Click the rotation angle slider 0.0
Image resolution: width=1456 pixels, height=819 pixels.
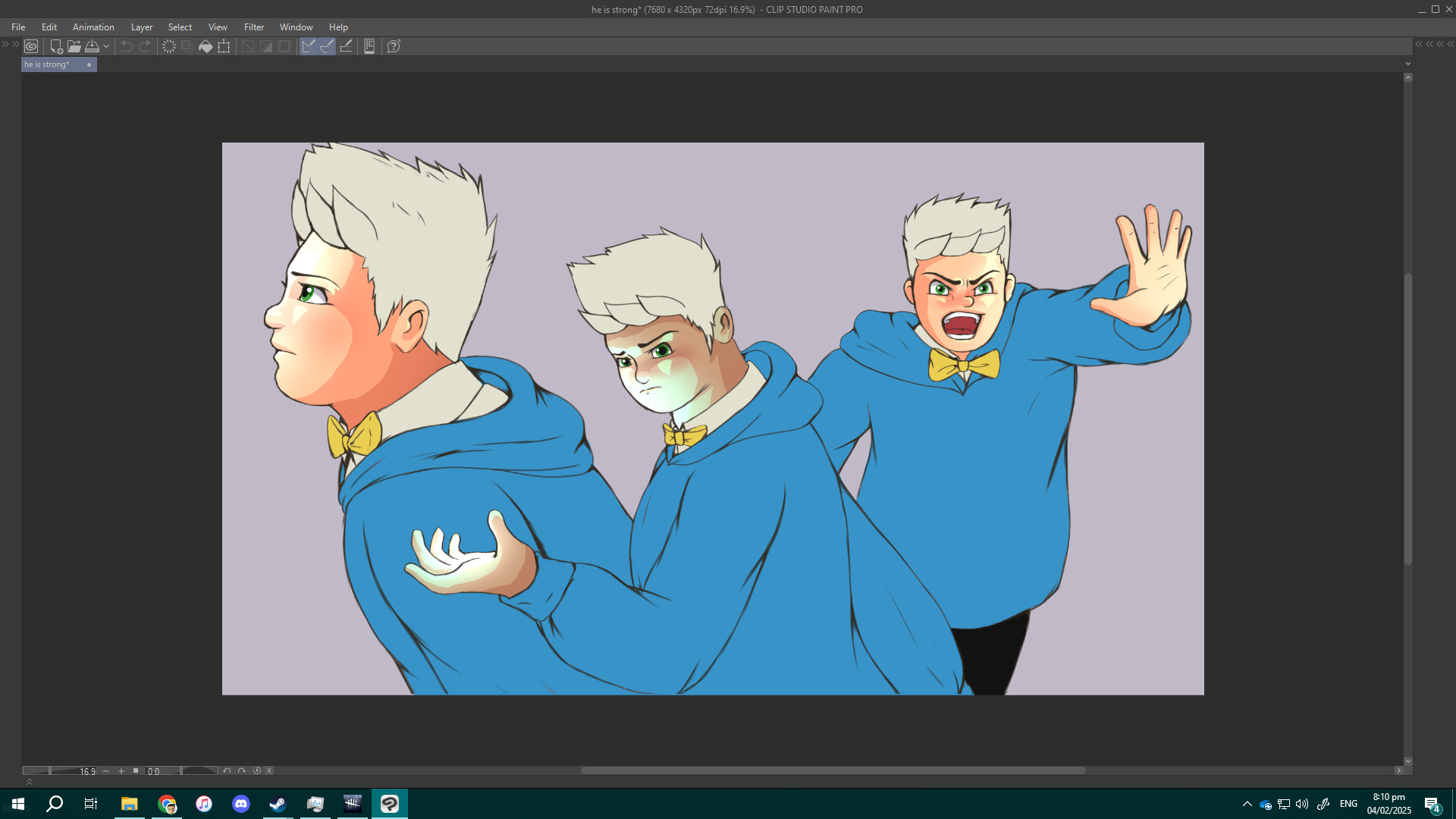pos(181,770)
